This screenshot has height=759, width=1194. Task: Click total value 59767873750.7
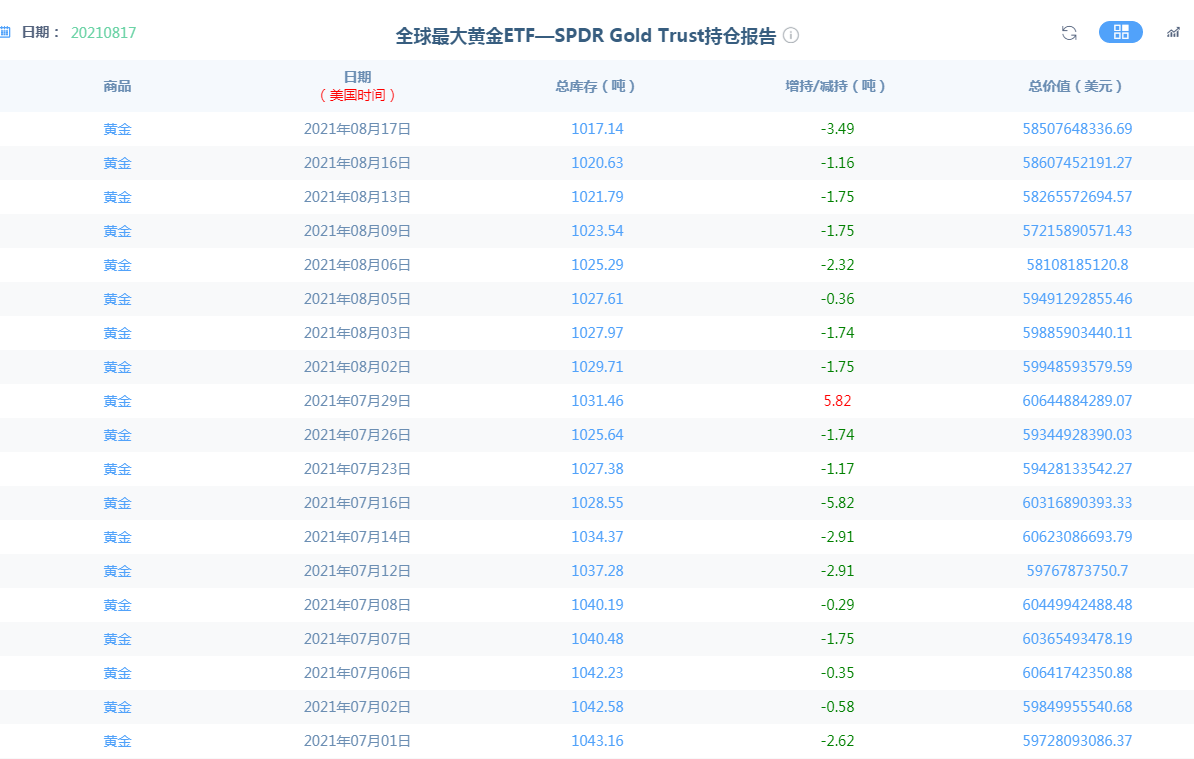(x=1077, y=571)
